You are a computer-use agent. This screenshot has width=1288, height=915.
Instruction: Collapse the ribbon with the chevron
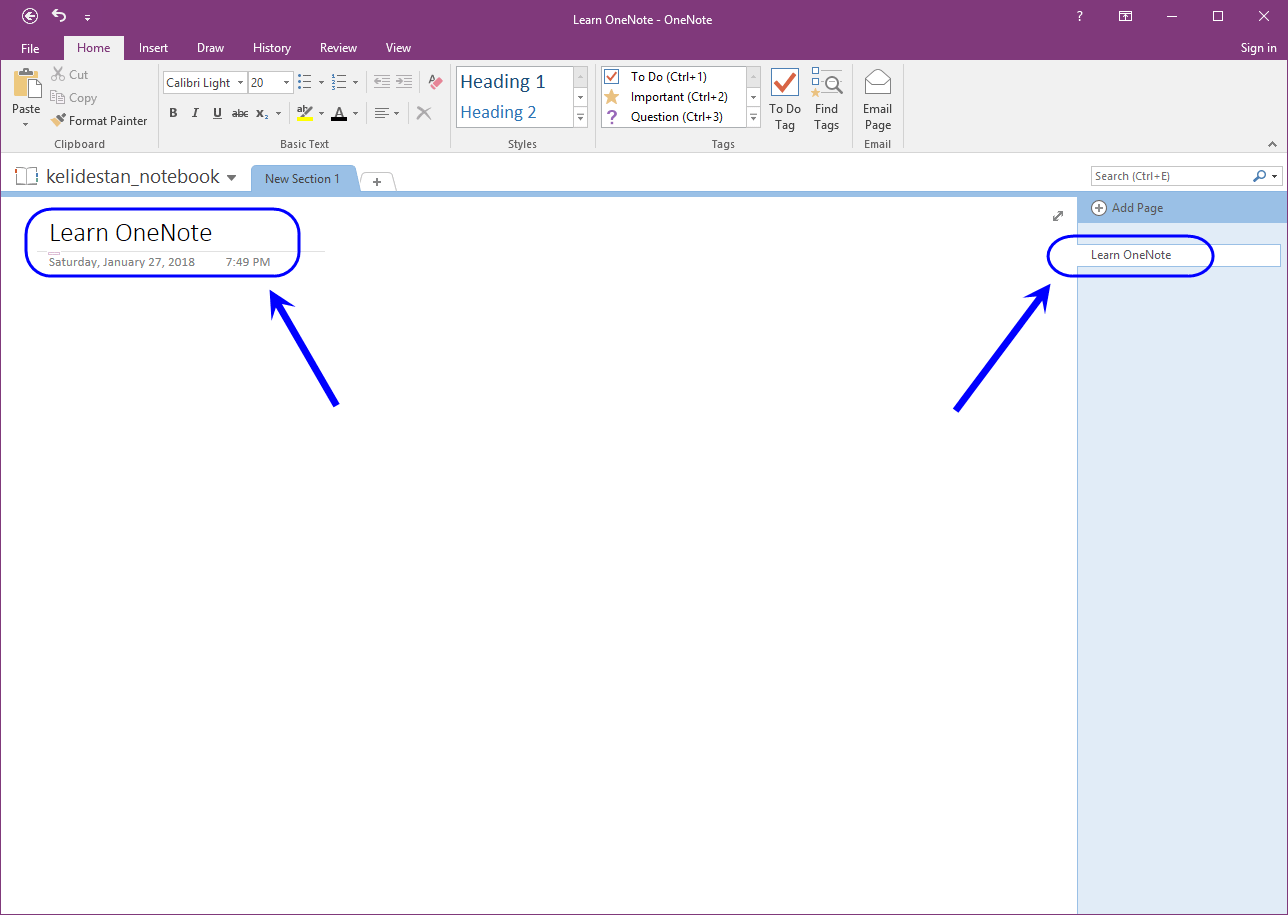(x=1273, y=144)
